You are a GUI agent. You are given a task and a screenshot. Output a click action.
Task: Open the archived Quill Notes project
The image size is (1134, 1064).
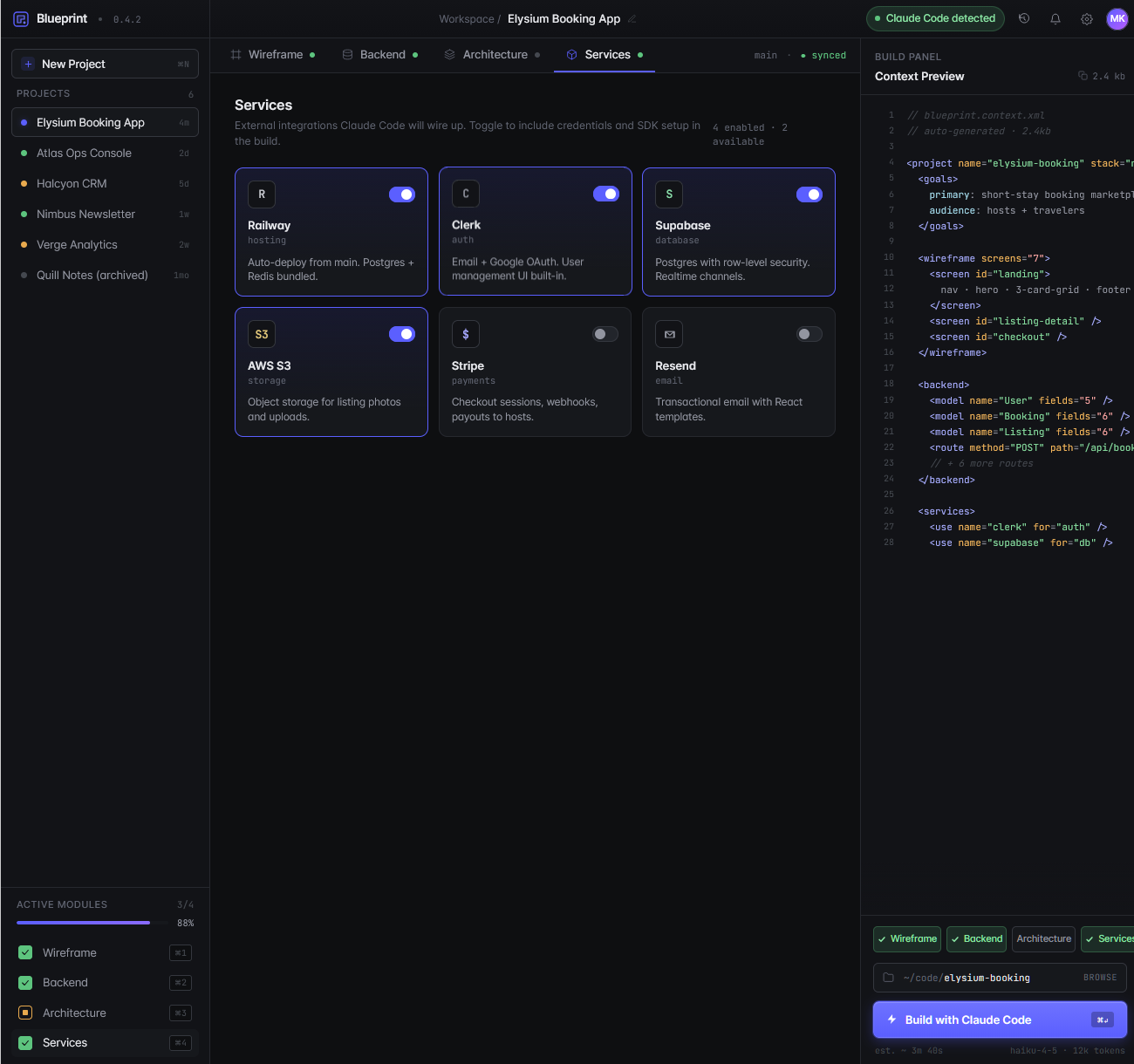click(x=105, y=276)
